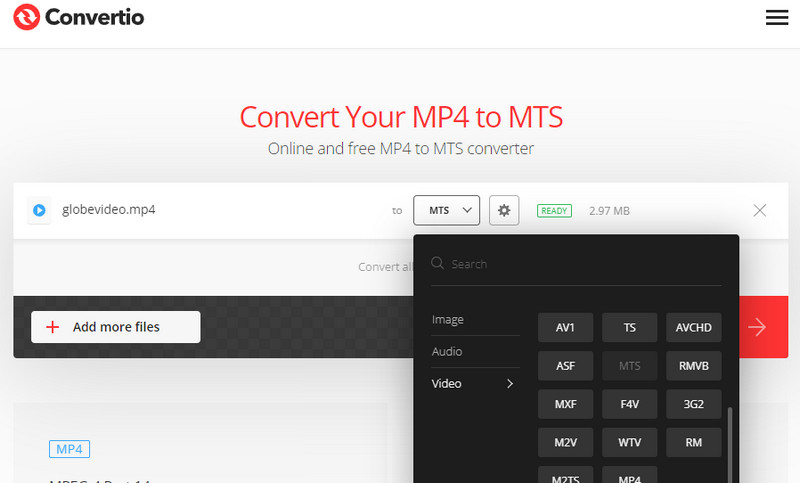
Task: Click the Convertio logo icon
Action: point(29,17)
